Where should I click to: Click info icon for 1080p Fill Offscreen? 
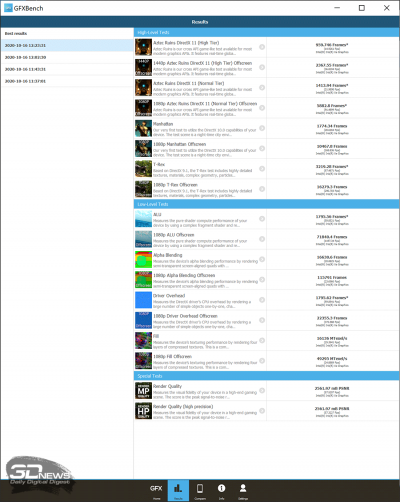262,361
